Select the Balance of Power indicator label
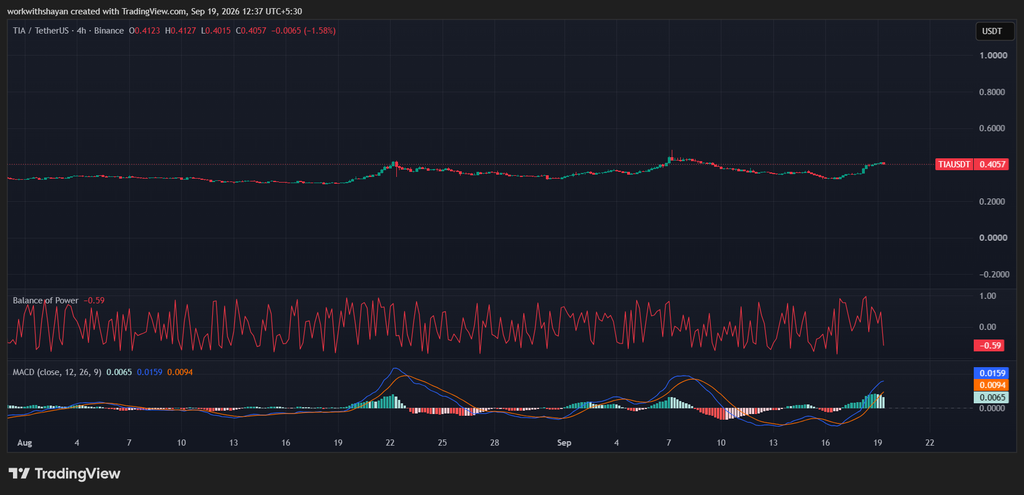The width and height of the screenshot is (1024, 495). pos(46,300)
